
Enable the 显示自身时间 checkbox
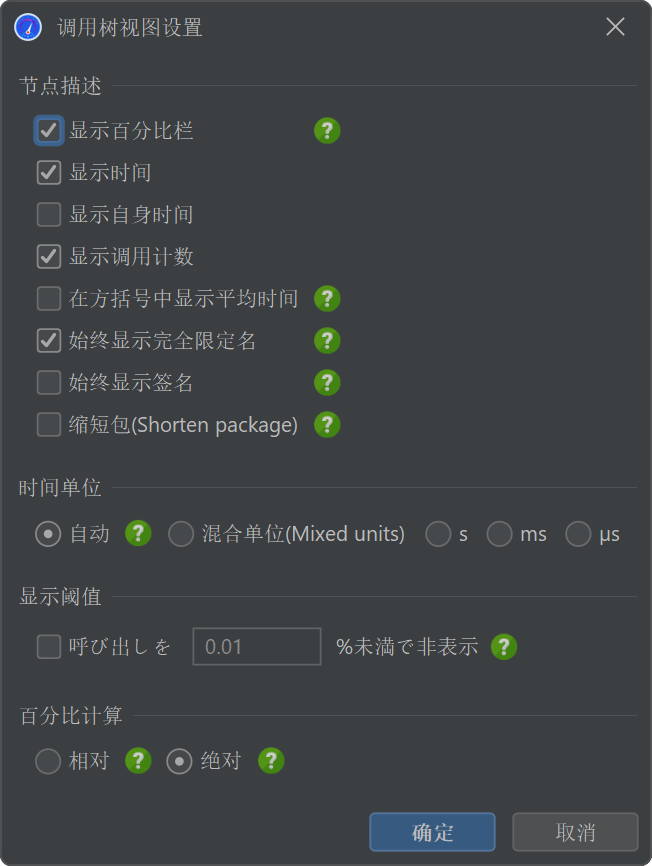tap(49, 215)
